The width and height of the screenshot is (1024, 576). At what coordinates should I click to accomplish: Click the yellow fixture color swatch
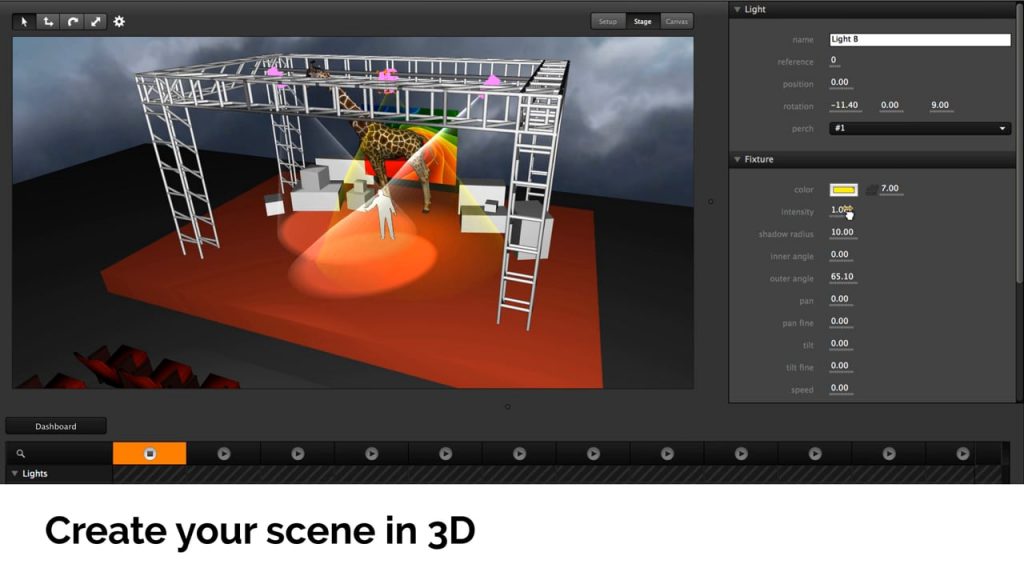tap(843, 189)
